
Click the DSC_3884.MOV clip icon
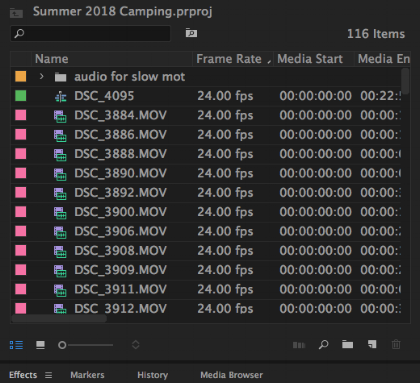pyautogui.click(x=60, y=116)
